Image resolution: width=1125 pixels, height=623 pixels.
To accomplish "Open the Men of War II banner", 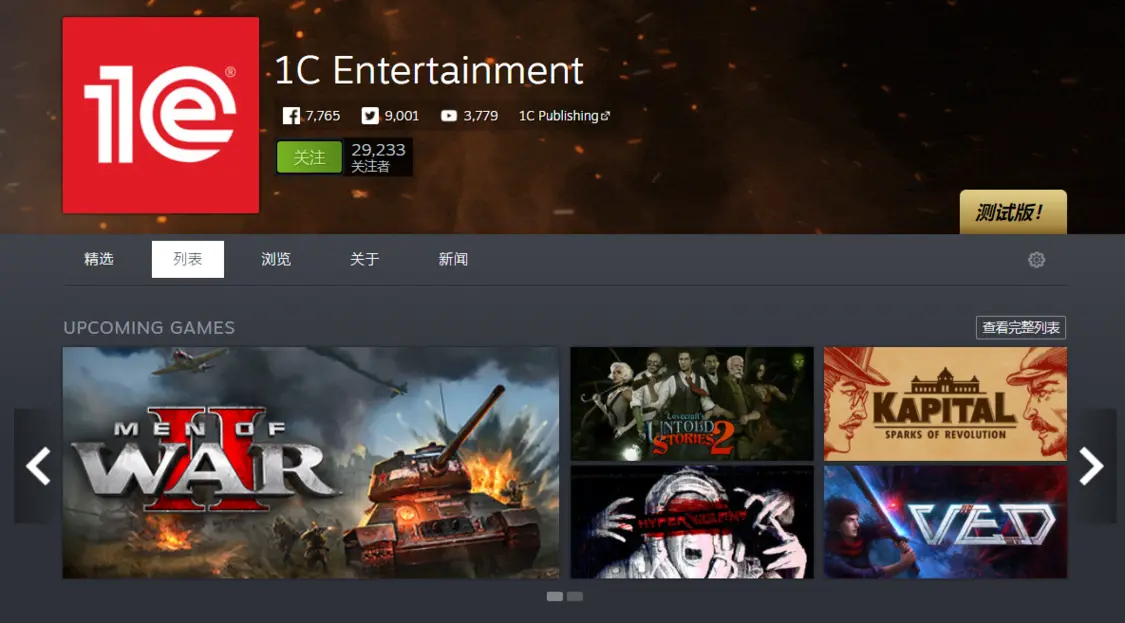I will point(311,462).
